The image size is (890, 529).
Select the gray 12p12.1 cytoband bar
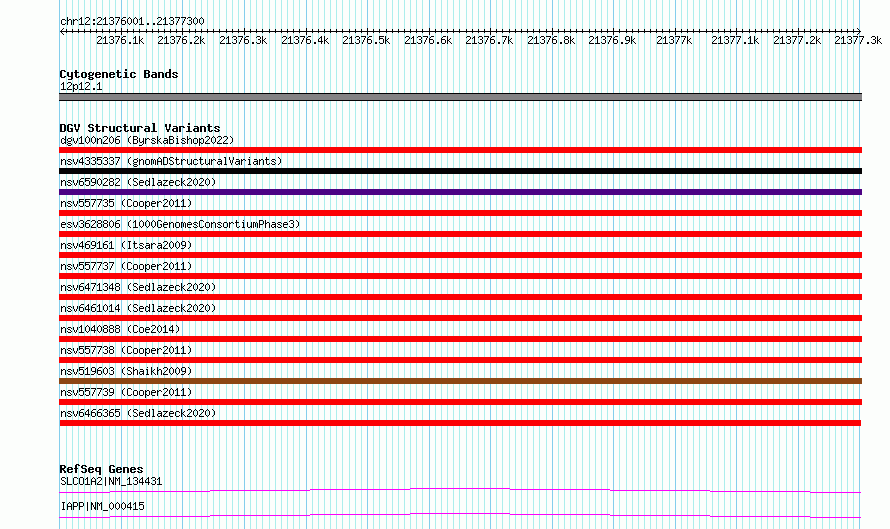460,98
